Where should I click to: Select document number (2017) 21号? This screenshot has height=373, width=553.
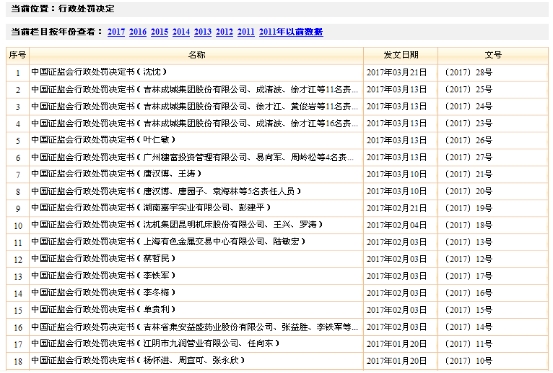point(468,174)
